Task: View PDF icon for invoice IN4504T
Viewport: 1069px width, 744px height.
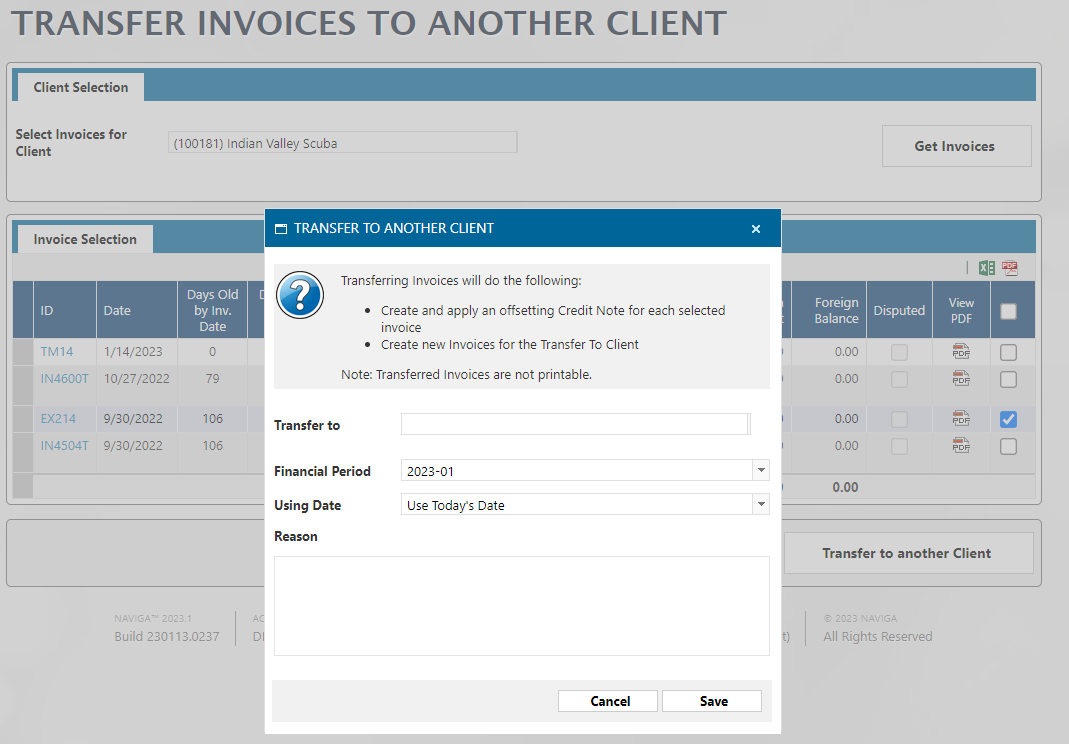Action: tap(961, 446)
